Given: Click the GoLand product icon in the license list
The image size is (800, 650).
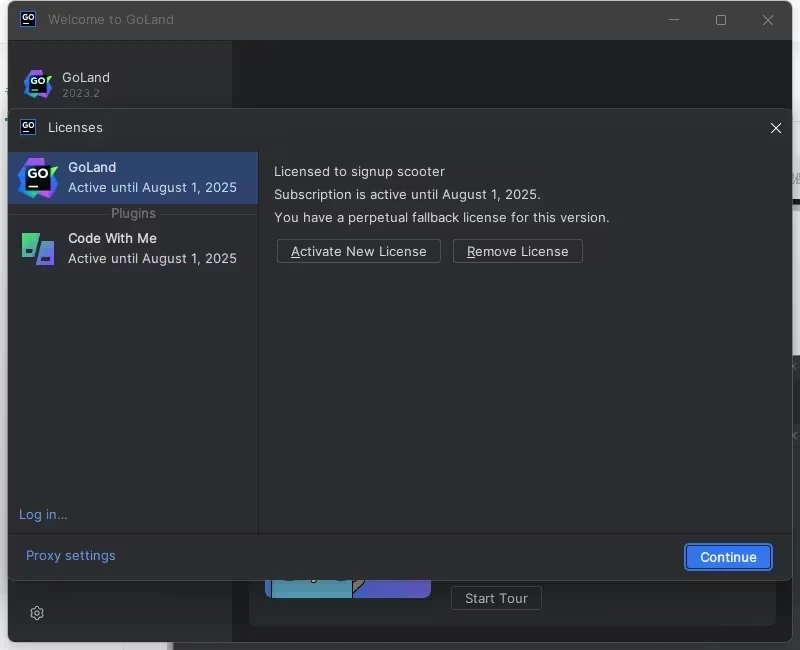Looking at the screenshot, I should (38, 177).
